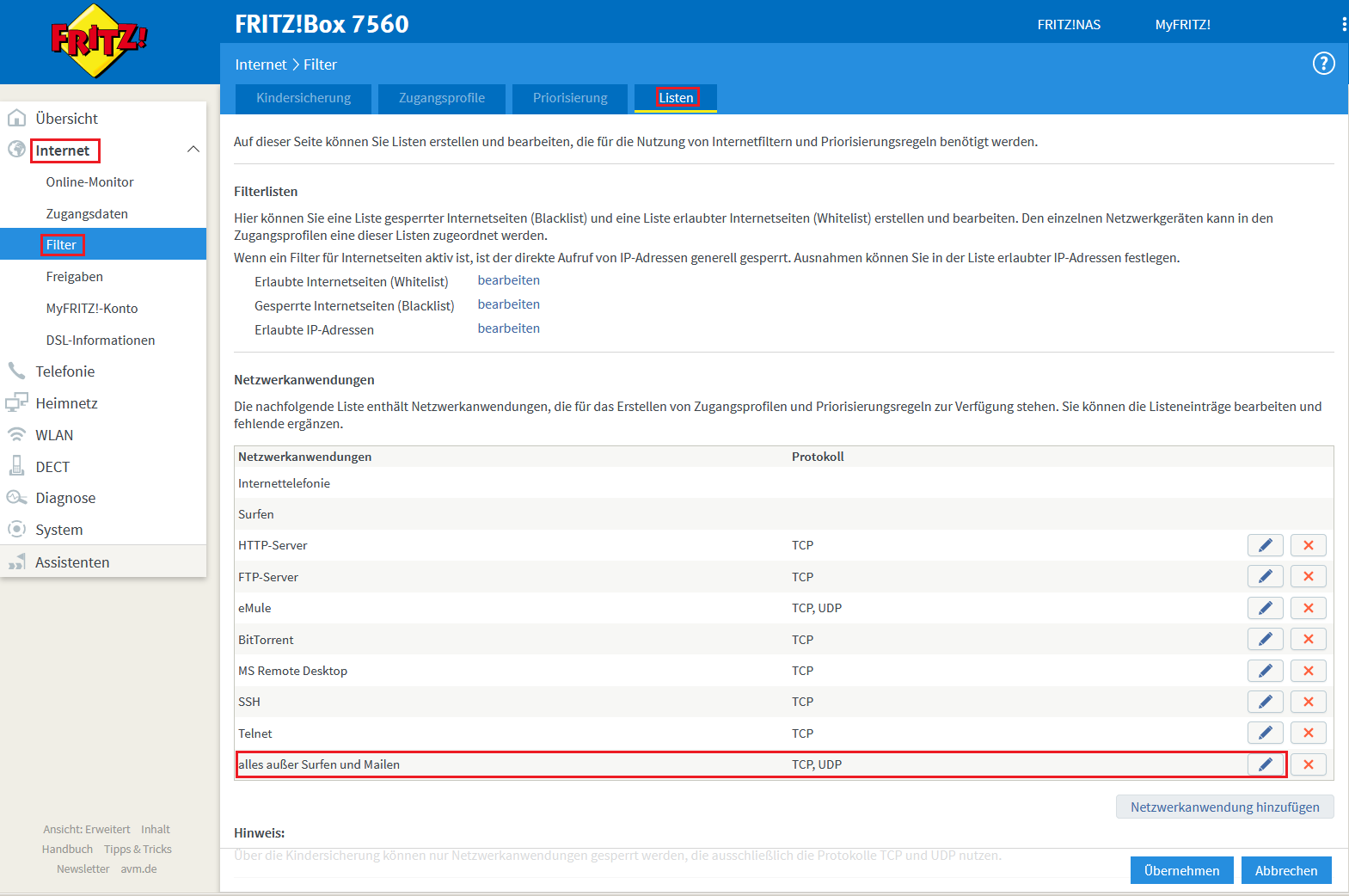This screenshot has height=896, width=1349.
Task: Edit the FTP-Server entry with the pencil icon
Action: point(1265,576)
